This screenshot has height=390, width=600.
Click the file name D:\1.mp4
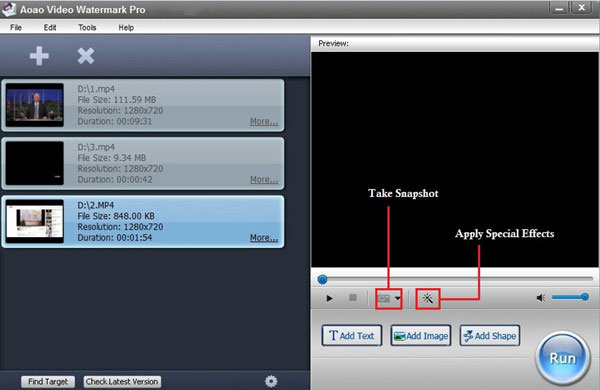[x=96, y=89]
